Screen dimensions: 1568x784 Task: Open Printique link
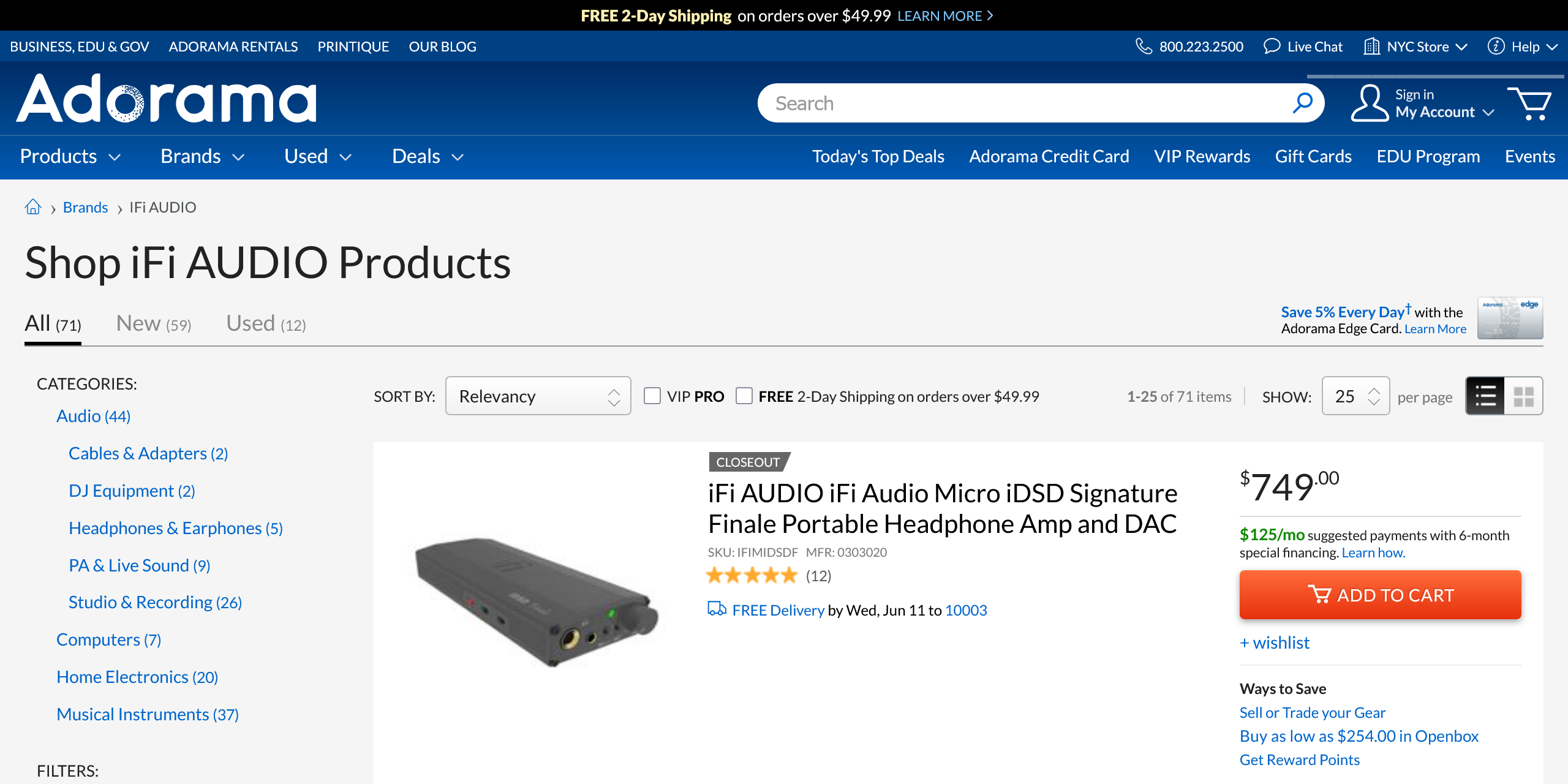point(353,47)
